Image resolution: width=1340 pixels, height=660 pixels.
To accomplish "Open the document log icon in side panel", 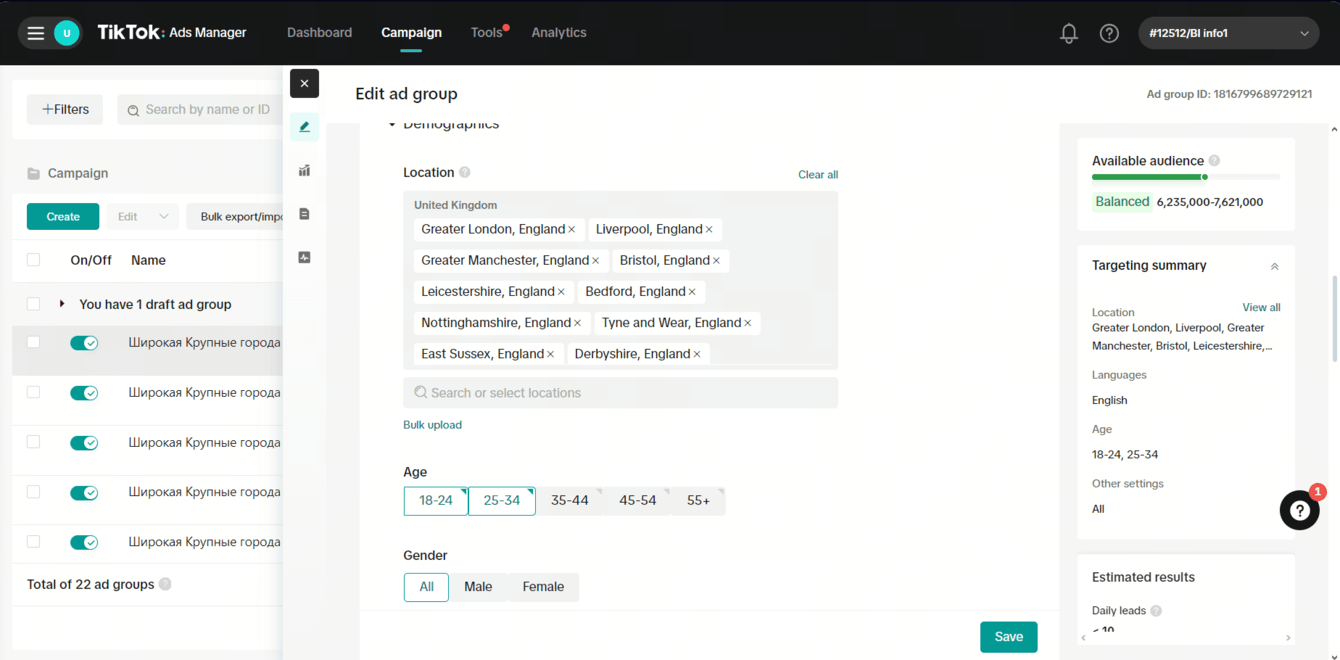I will click(305, 214).
